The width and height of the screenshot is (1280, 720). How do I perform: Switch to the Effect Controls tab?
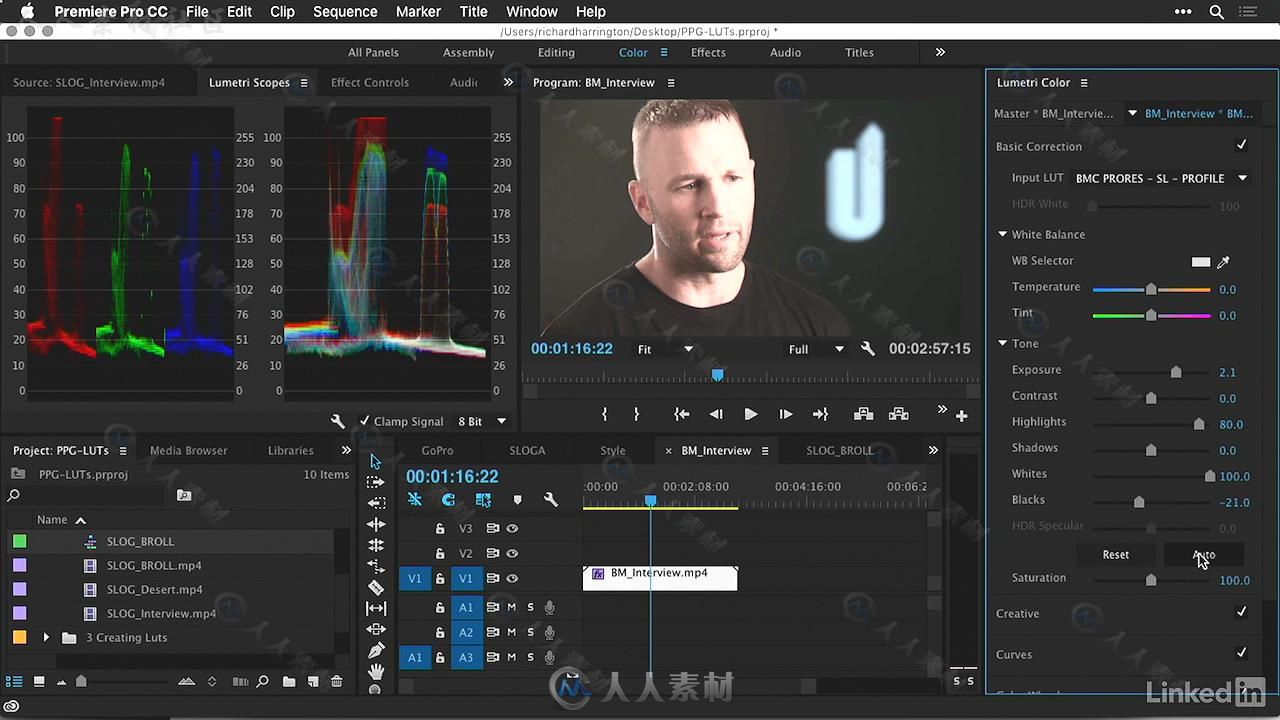(x=370, y=82)
